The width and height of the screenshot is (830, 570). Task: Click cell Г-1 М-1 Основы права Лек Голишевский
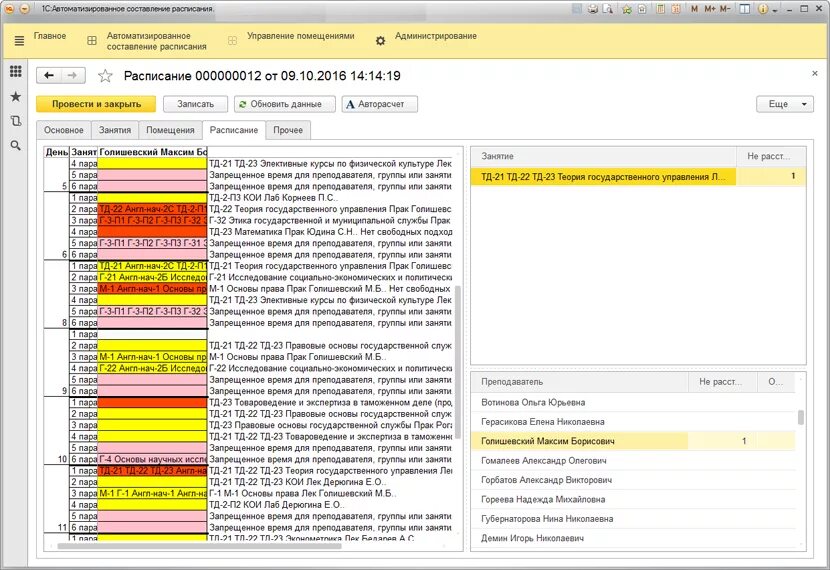click(330, 493)
